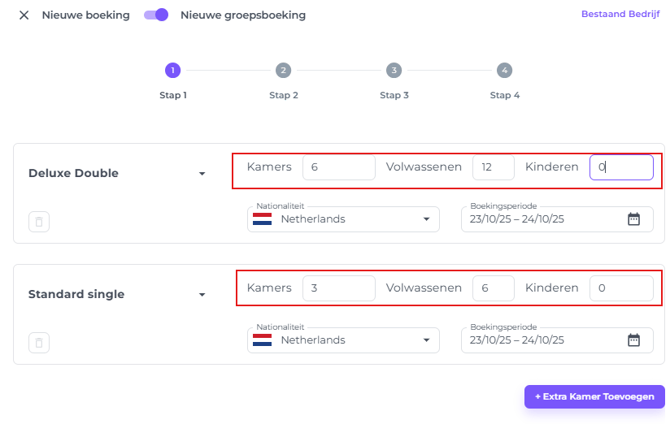
Task: Open calendar for Deluxe Double Boekingsperiode
Action: coord(633,219)
